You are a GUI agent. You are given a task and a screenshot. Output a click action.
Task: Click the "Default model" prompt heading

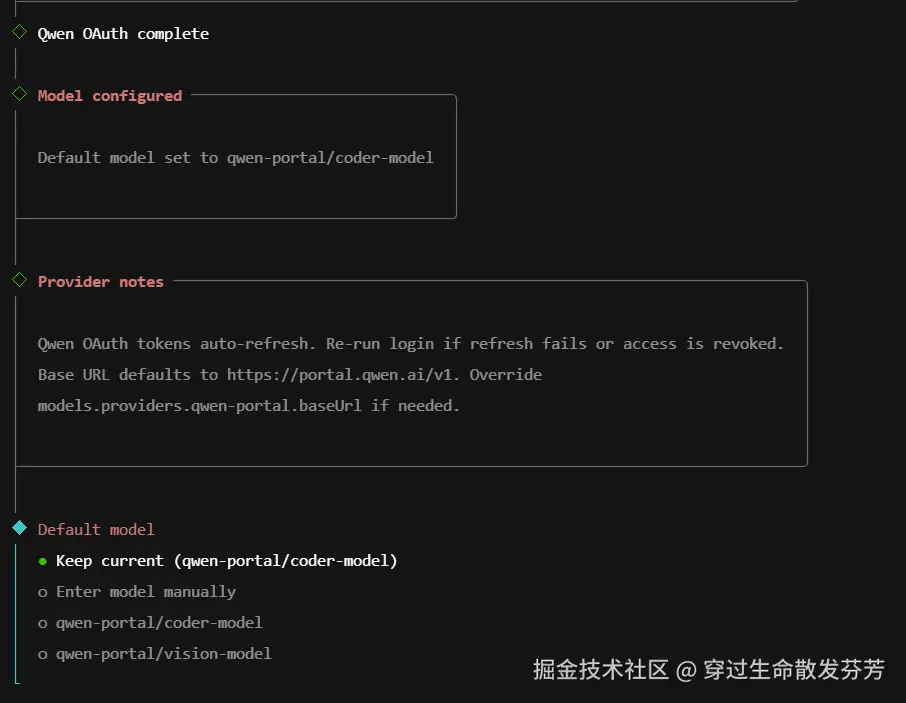click(x=96, y=530)
